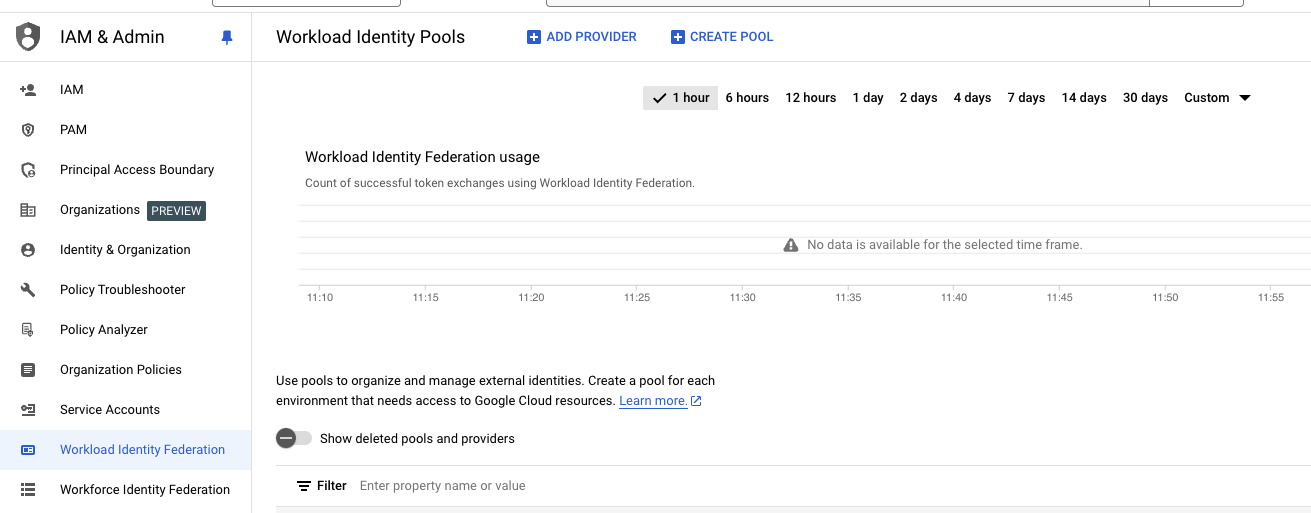Select the 1 hour time range

[x=681, y=98]
